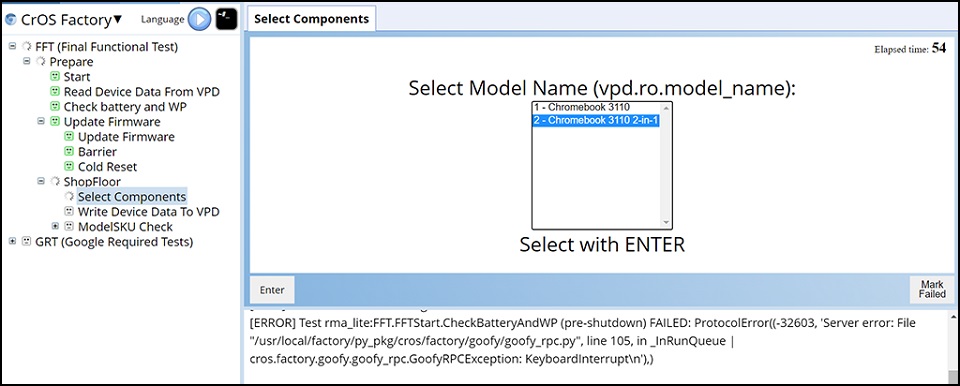Click the green status icon beside Start
This screenshot has height=386, width=960.
(x=54, y=77)
